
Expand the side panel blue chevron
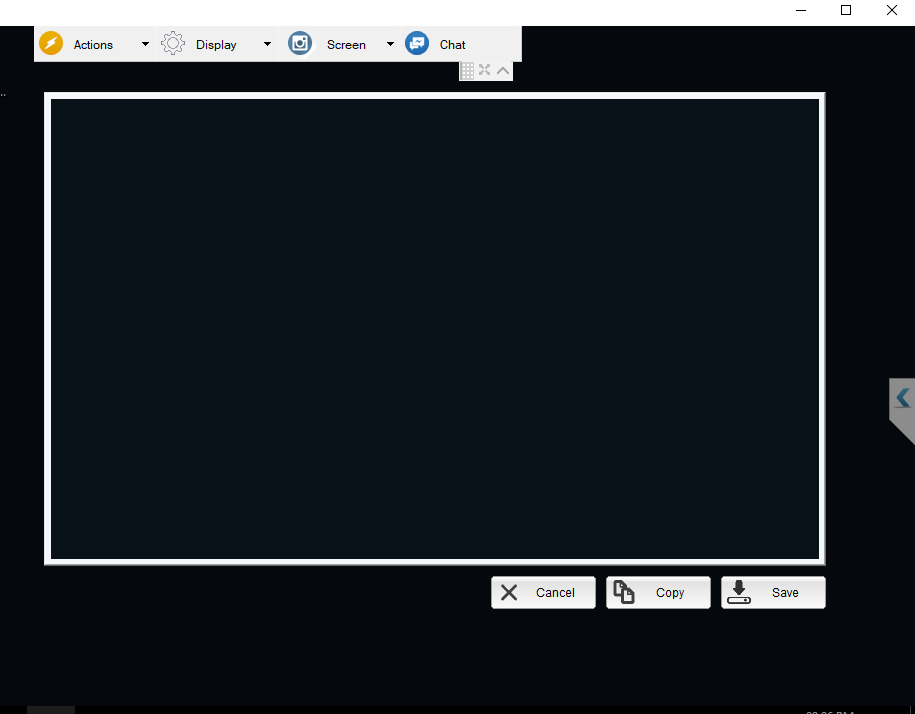point(903,398)
